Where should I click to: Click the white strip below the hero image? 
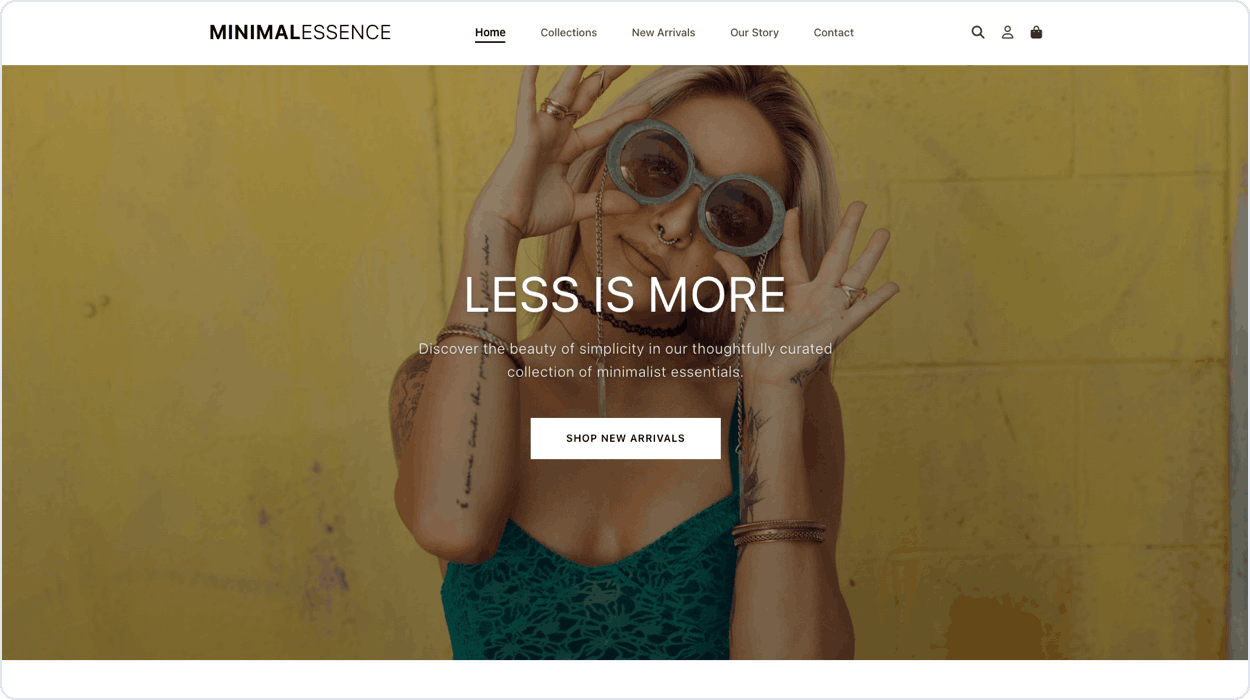tap(625, 679)
